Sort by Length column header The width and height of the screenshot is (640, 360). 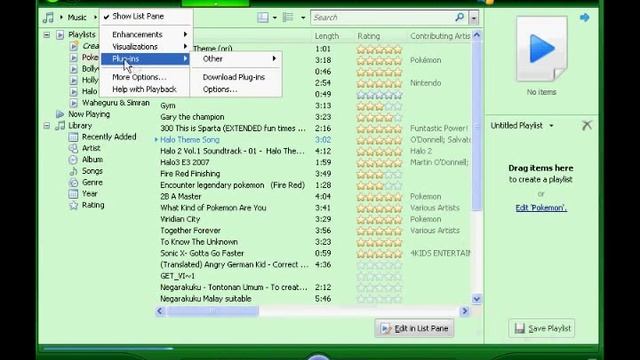point(327,36)
